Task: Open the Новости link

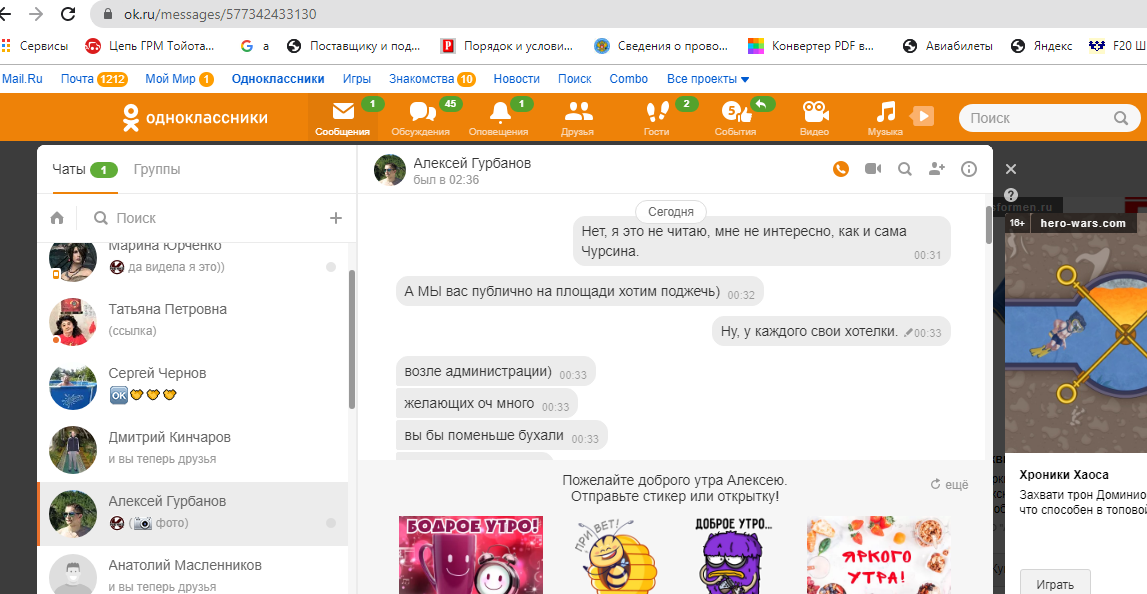Action: [516, 79]
